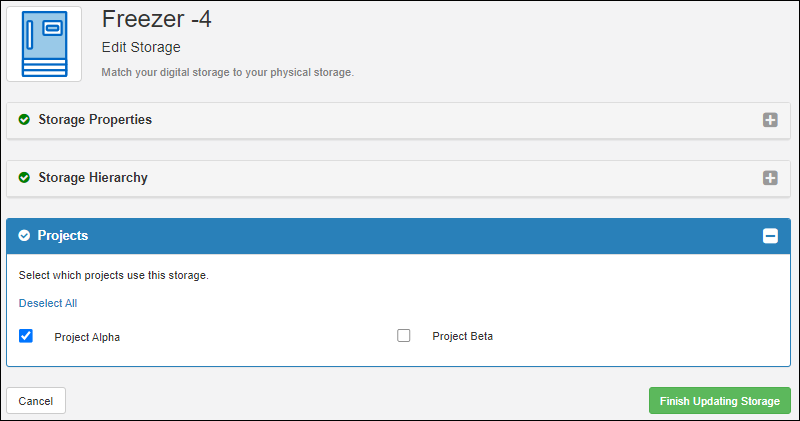800x421 pixels.
Task: Collapse Projects section with minus icon
Action: click(x=770, y=236)
